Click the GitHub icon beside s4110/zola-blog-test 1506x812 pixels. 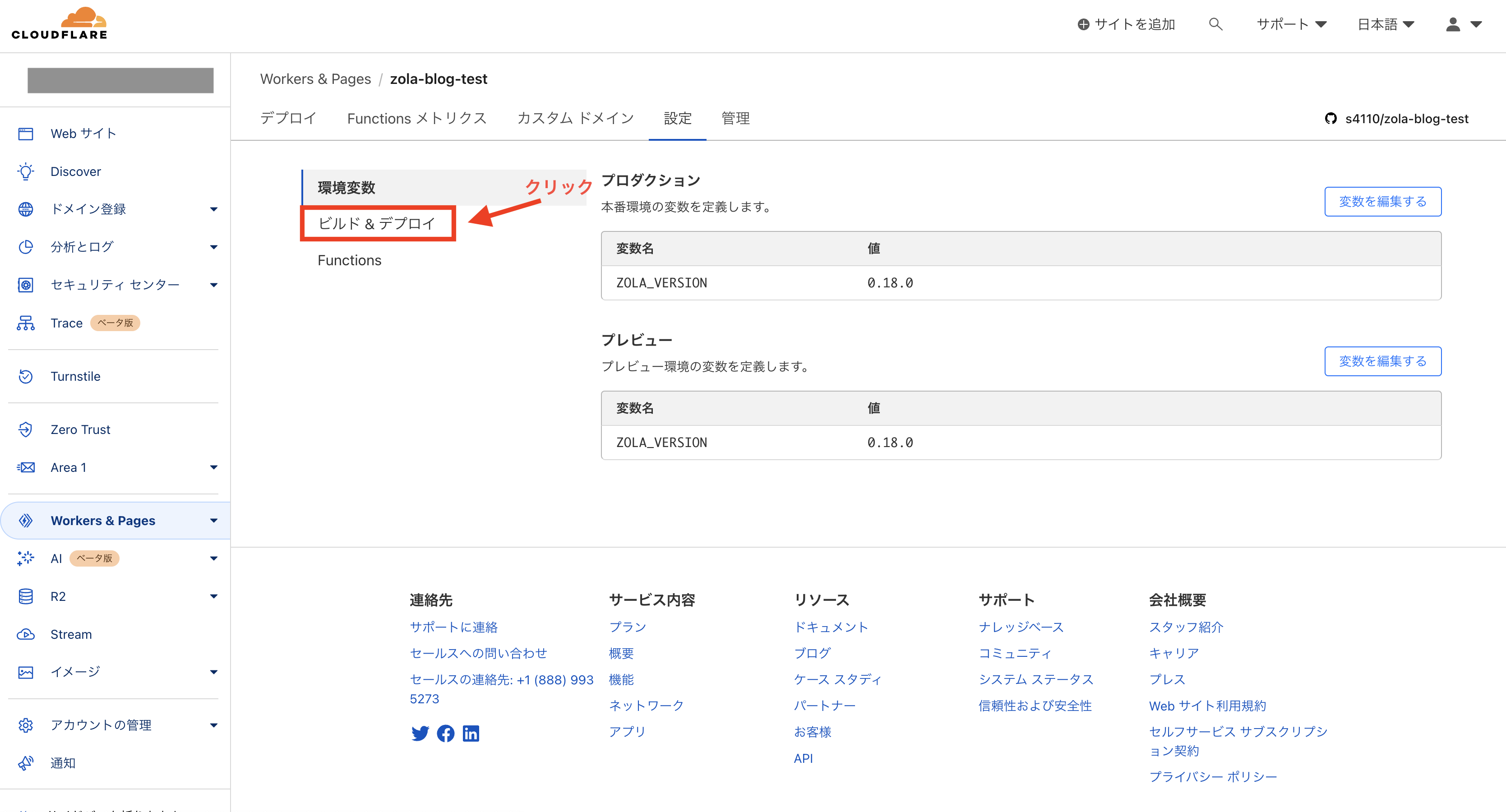1330,119
